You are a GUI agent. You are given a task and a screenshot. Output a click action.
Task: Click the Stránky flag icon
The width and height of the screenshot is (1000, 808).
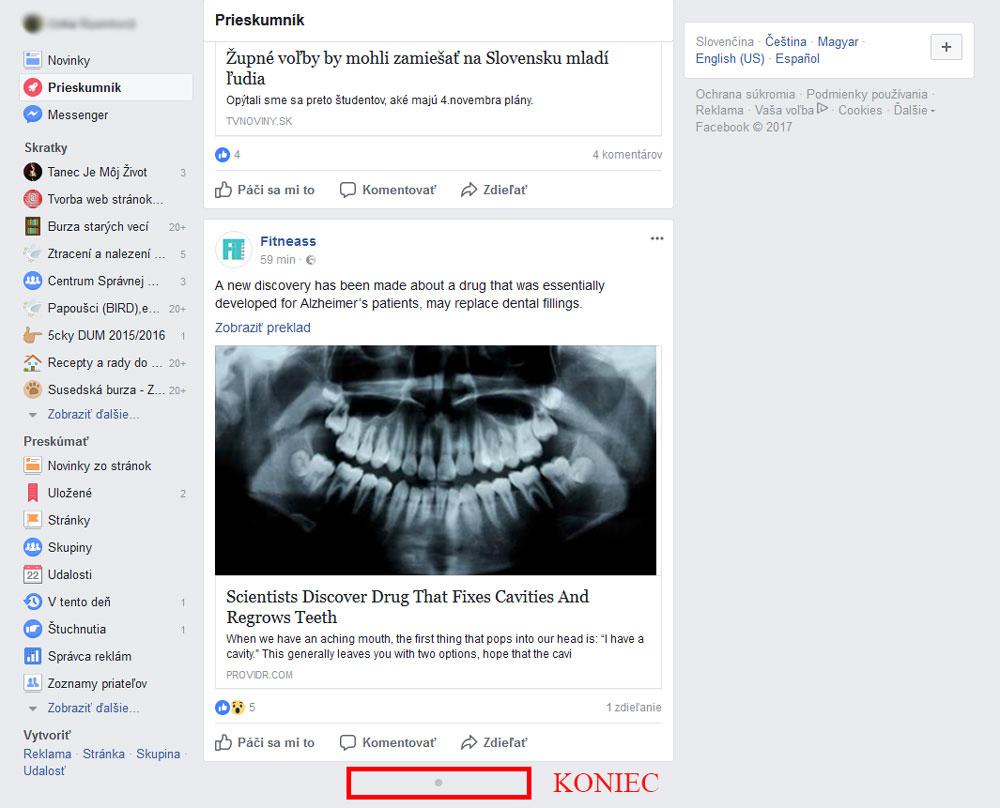(x=33, y=520)
